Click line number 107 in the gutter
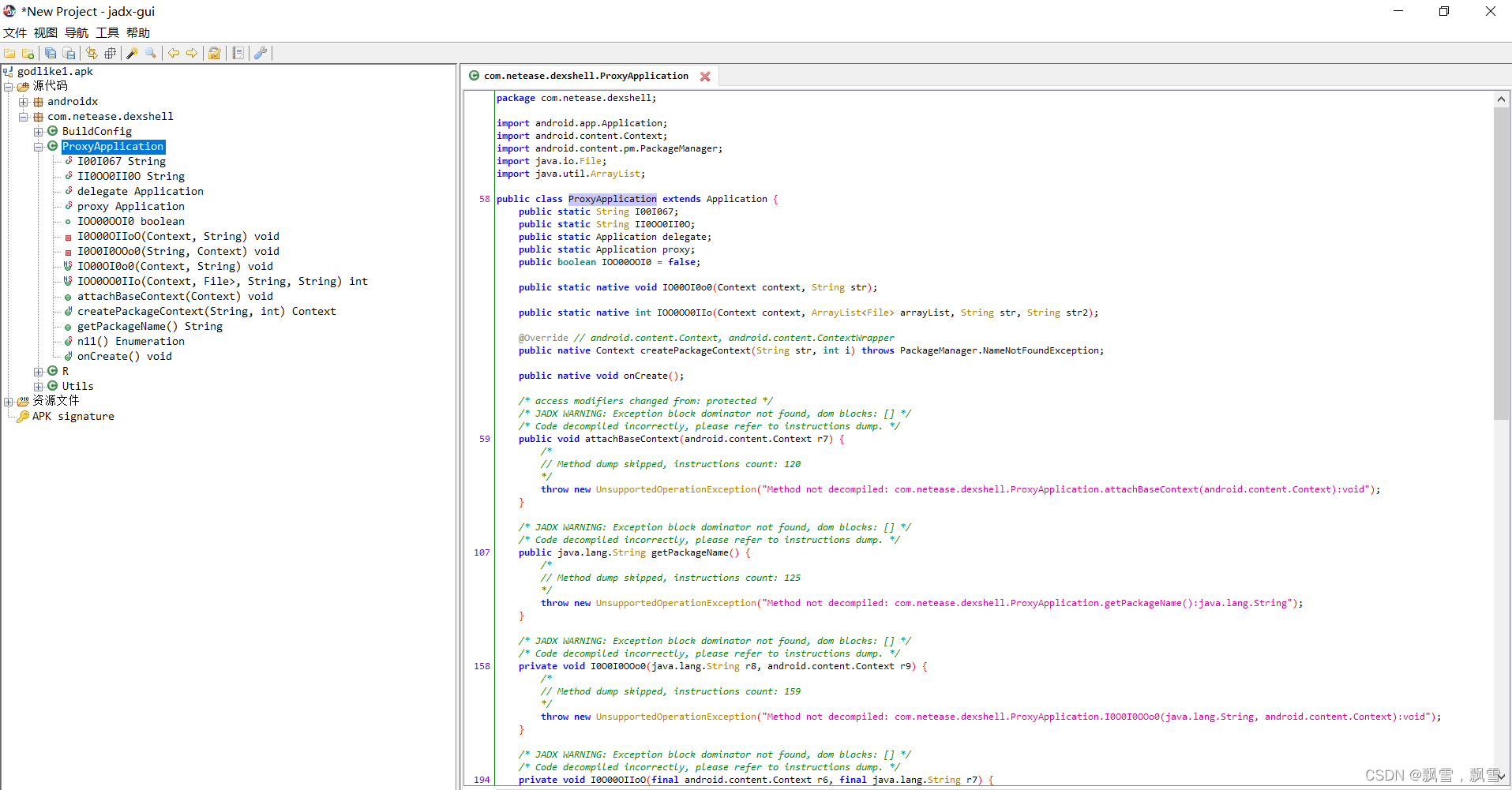The image size is (1512, 790). (x=482, y=552)
